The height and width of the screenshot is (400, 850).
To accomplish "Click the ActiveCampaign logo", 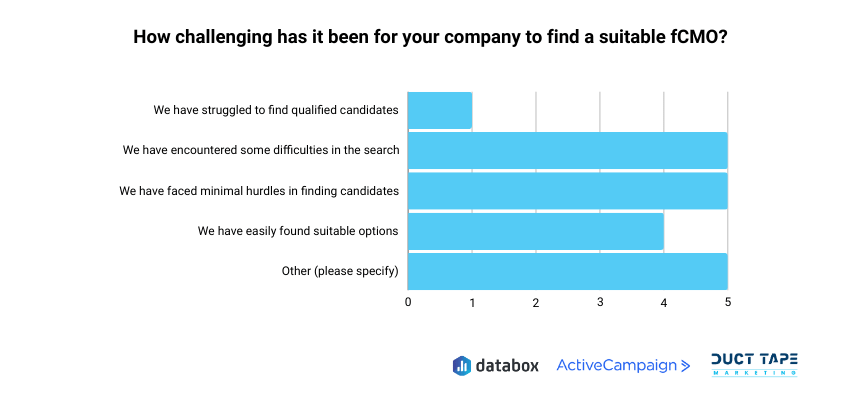I will [623, 366].
